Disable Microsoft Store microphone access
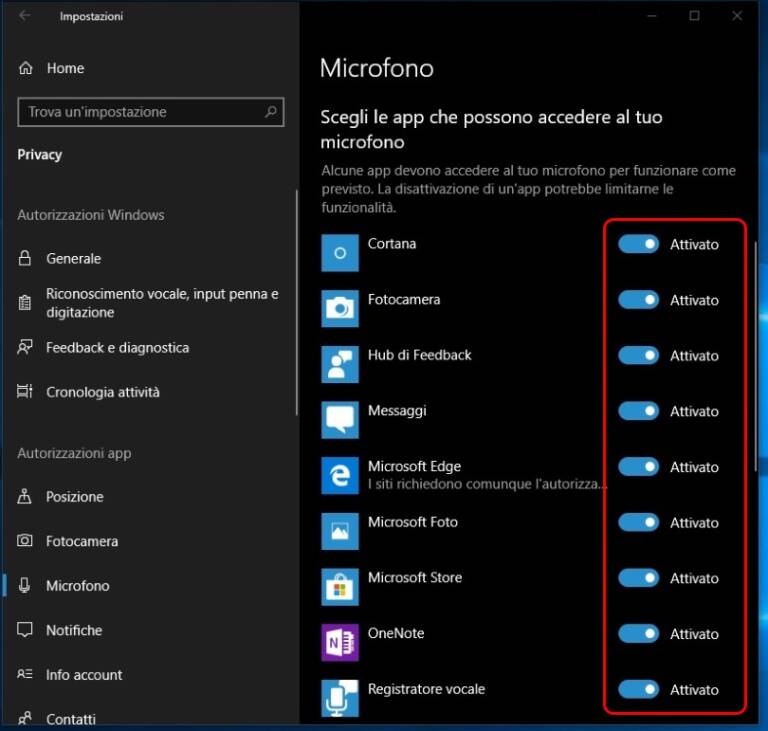 (638, 578)
